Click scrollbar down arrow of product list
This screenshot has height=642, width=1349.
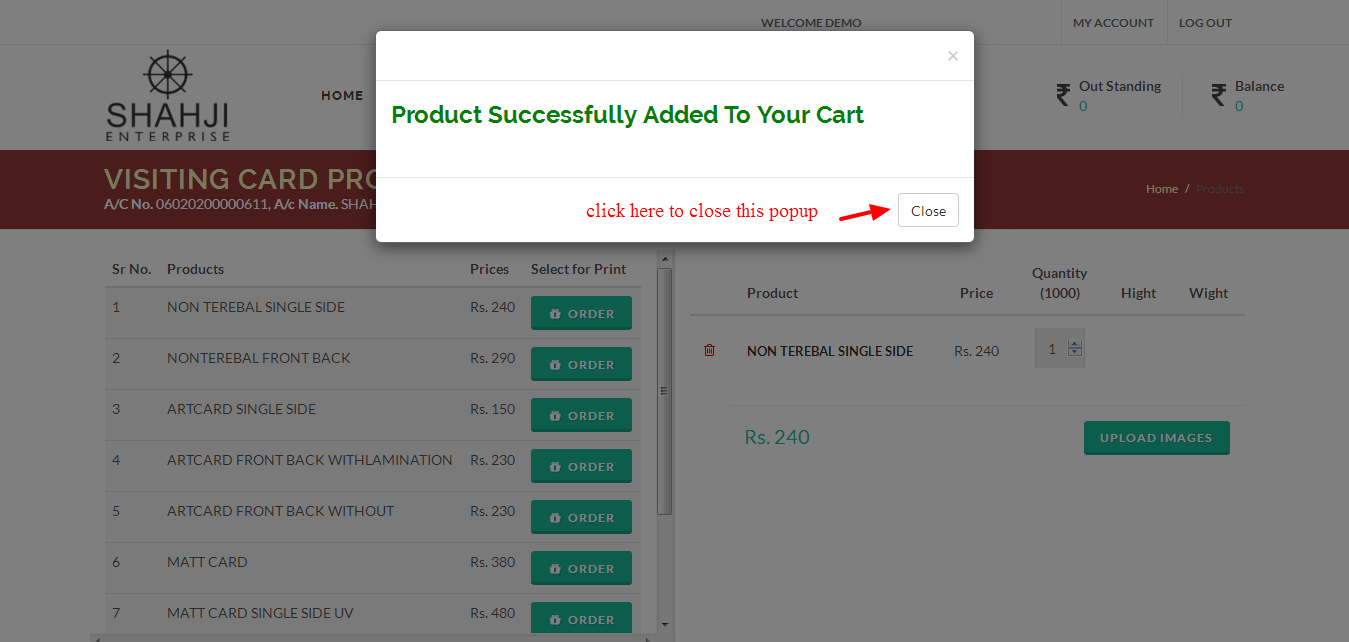[x=664, y=623]
